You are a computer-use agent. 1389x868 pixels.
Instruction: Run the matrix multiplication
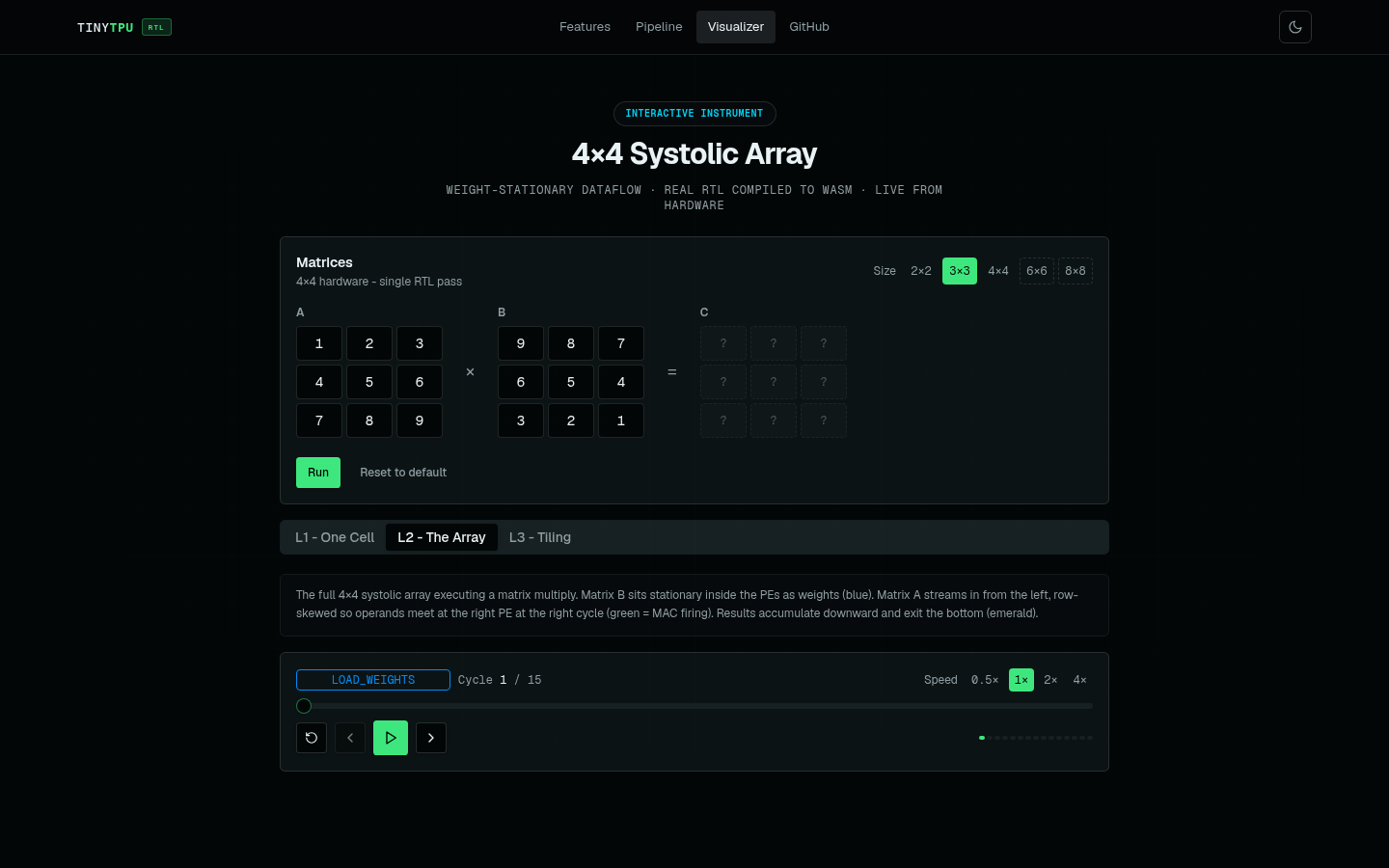click(318, 473)
